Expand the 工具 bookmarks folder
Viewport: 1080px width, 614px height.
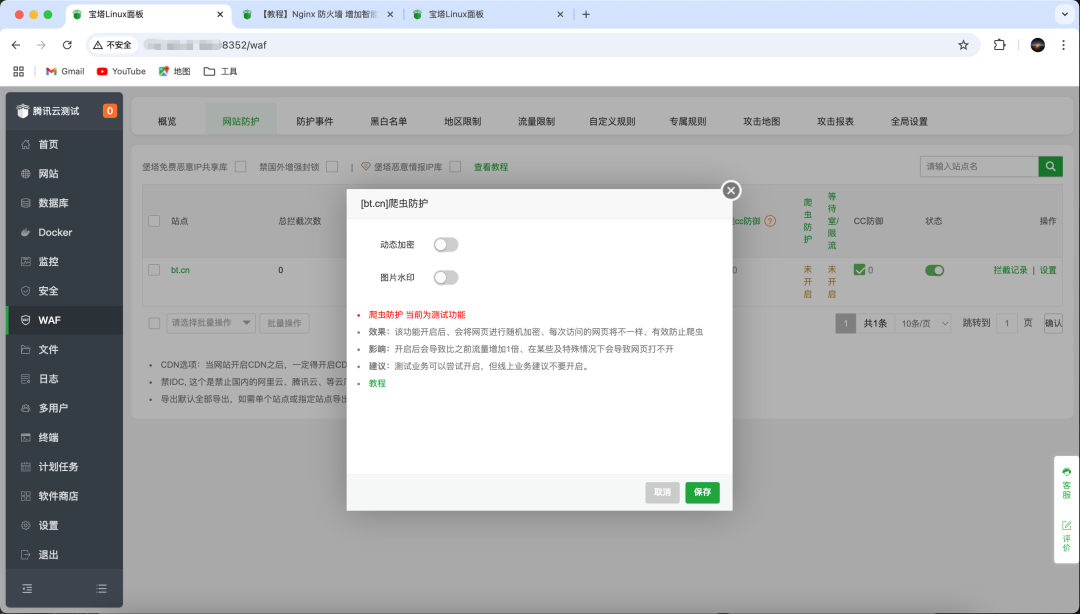pos(218,70)
